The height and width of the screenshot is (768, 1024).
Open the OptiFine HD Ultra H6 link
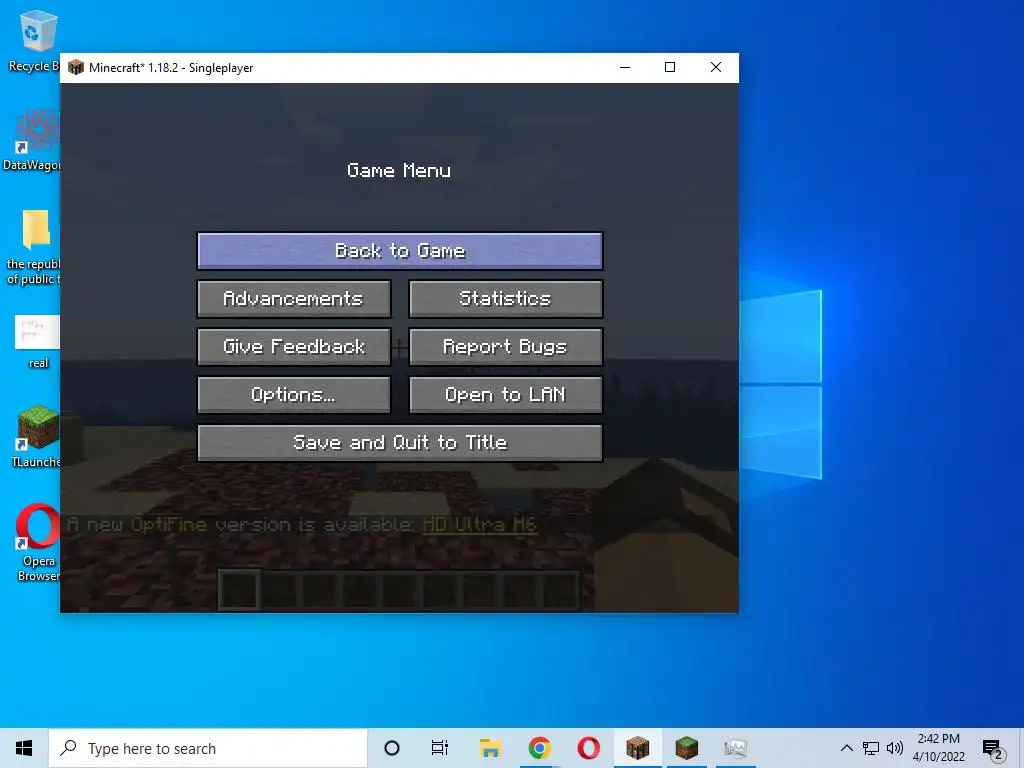pyautogui.click(x=480, y=524)
